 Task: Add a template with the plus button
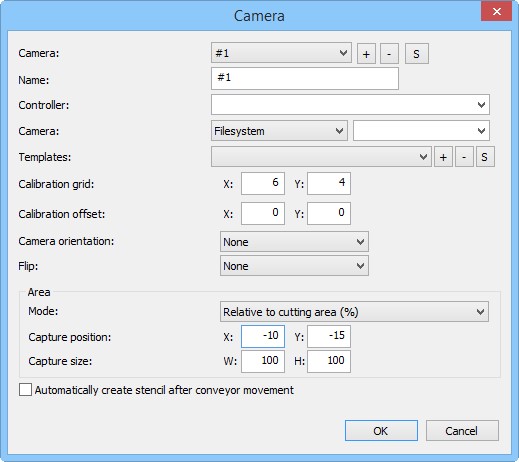tap(443, 157)
